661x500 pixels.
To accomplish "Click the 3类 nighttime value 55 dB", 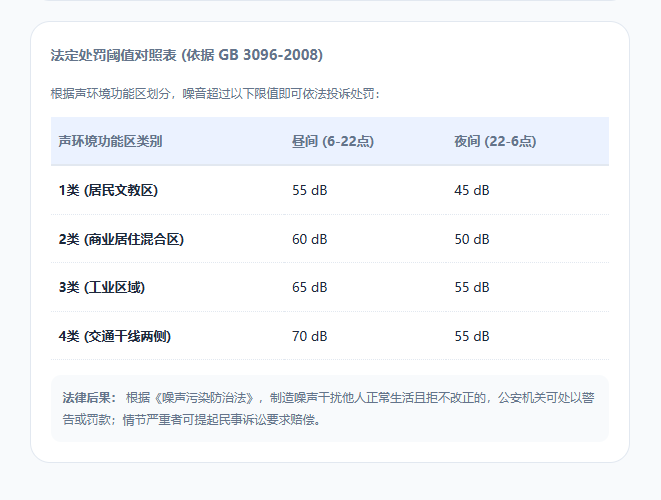I will click(471, 287).
